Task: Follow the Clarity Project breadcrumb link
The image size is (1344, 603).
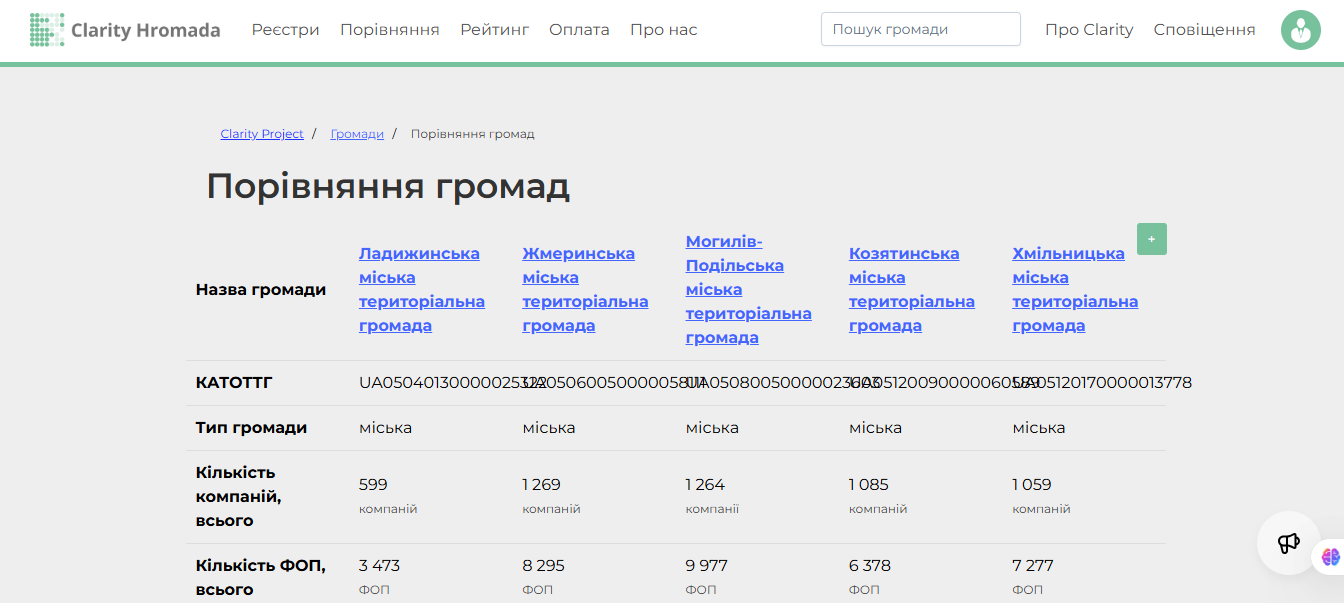Action: [262, 134]
